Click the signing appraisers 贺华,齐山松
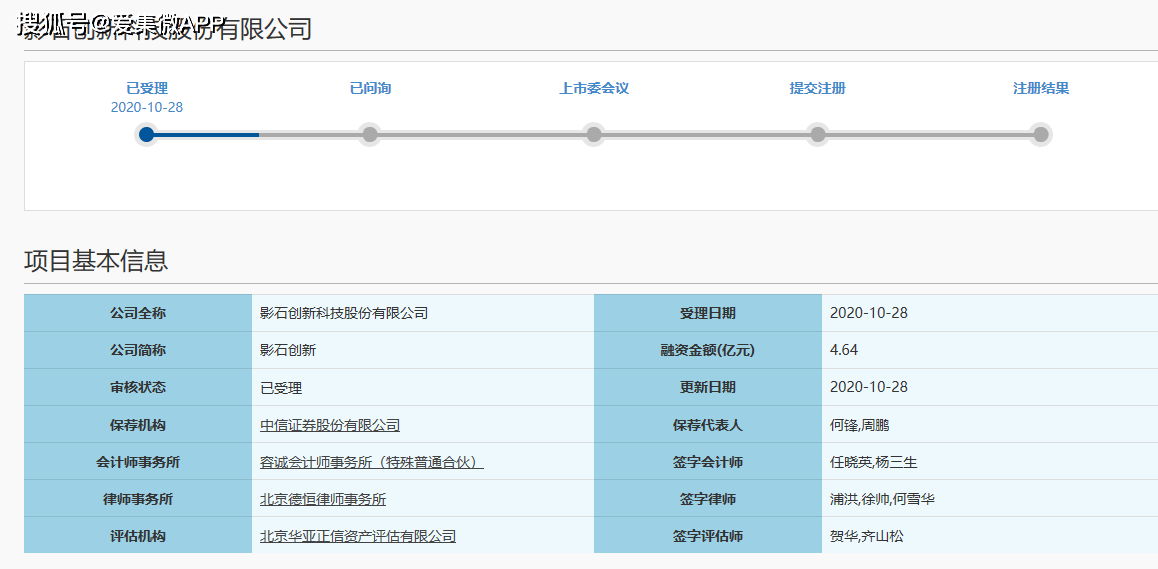The image size is (1158, 569). 866,536
